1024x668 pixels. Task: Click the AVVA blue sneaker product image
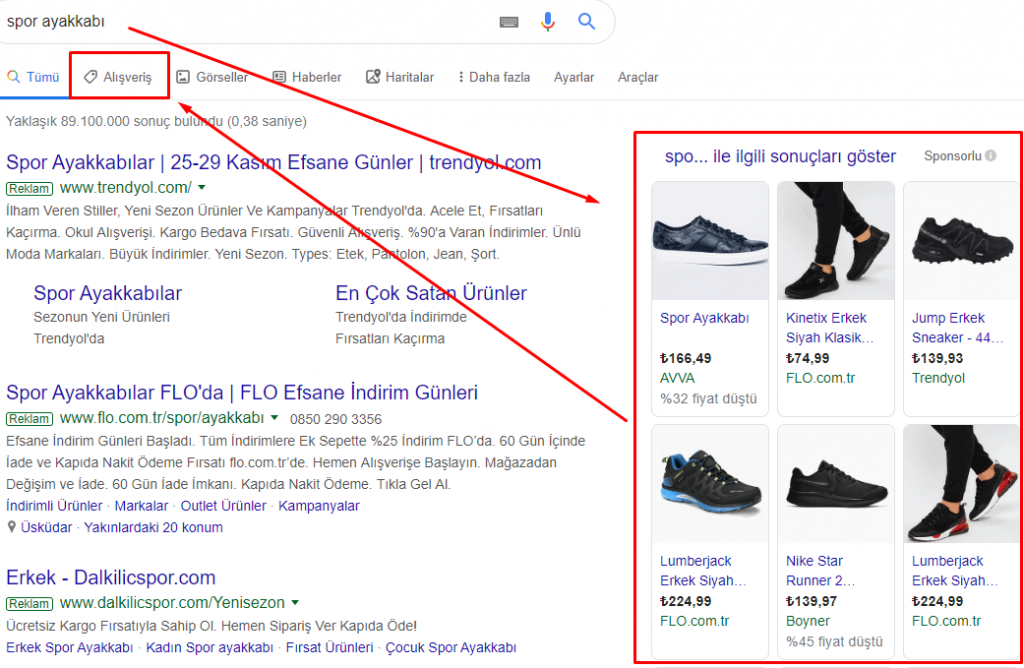tap(710, 241)
